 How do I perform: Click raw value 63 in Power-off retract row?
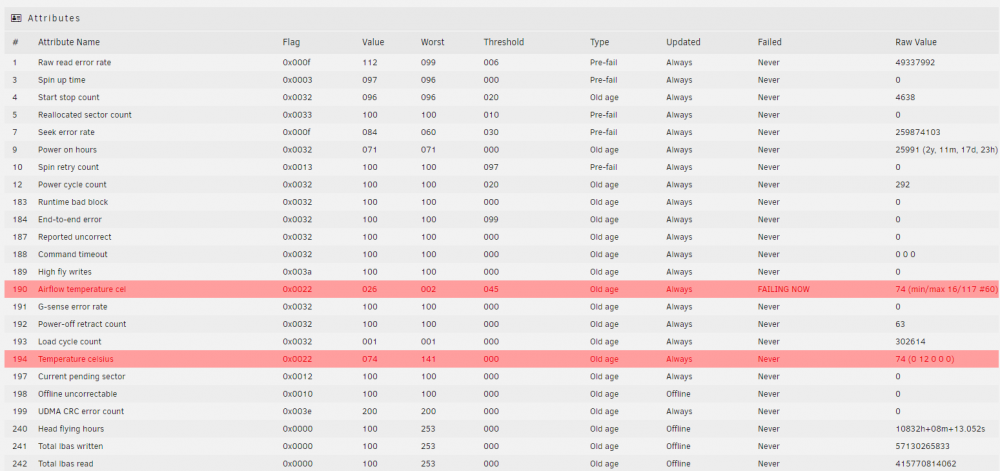[x=900, y=324]
